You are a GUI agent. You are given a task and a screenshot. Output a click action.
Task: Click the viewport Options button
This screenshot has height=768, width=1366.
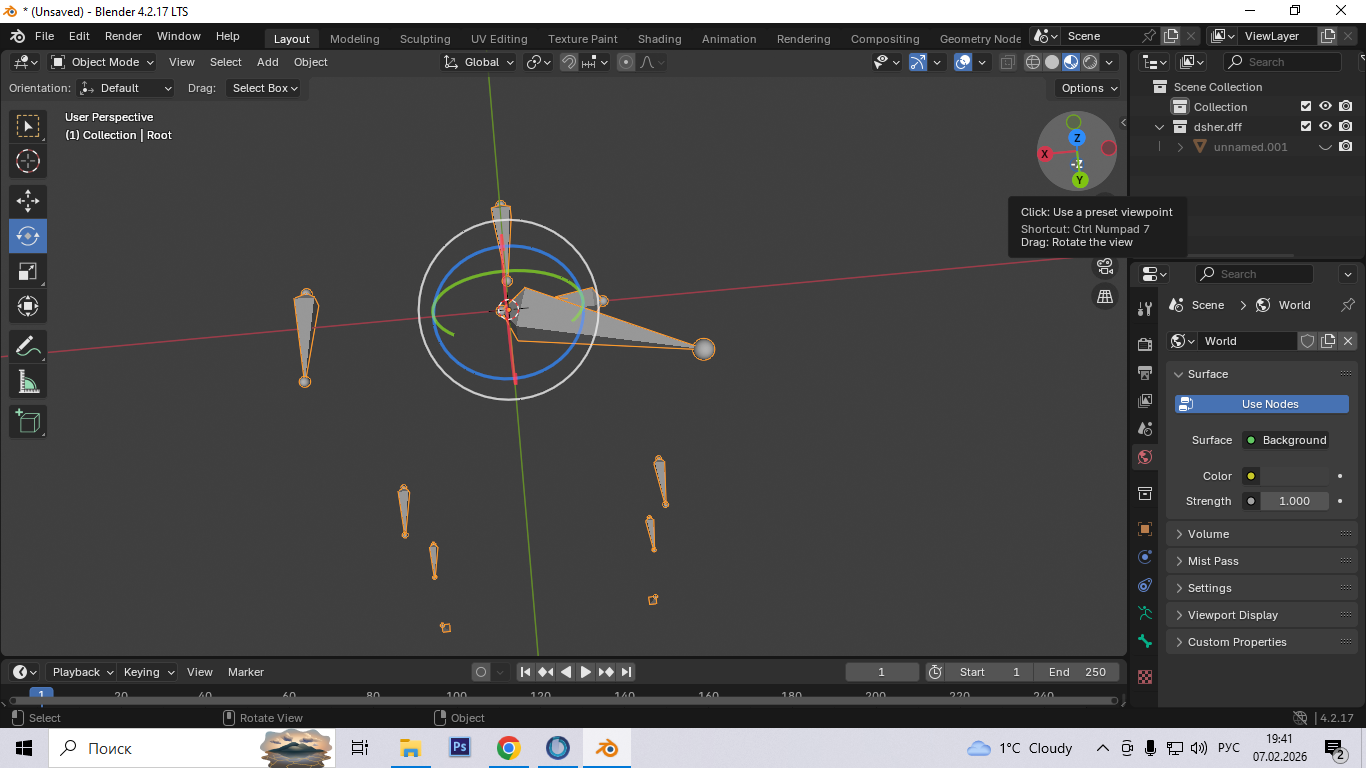[1089, 88]
